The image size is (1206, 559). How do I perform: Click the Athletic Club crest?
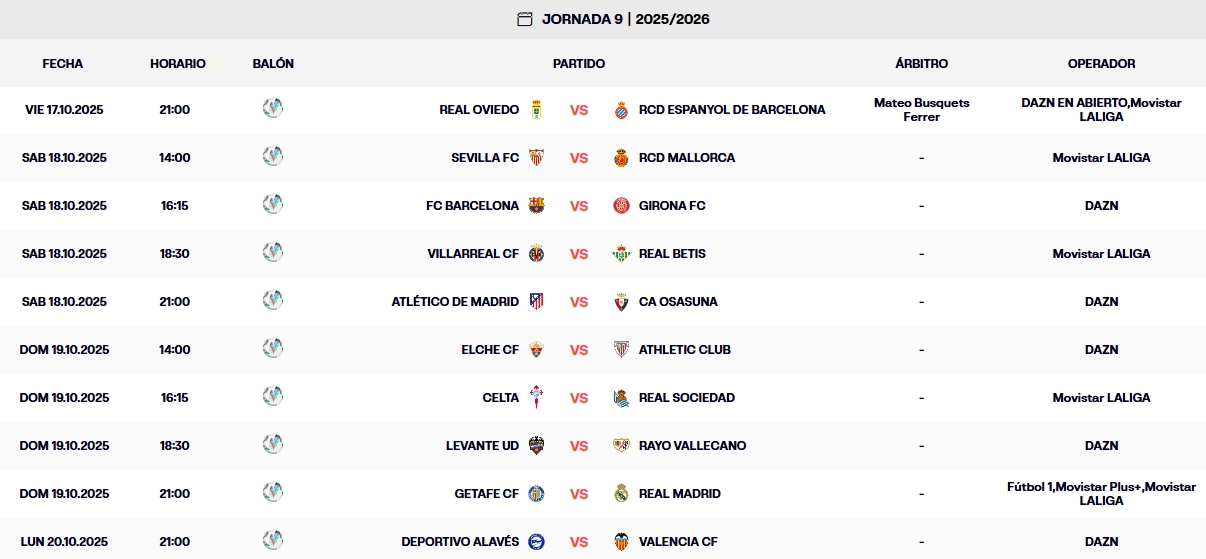[x=622, y=349]
